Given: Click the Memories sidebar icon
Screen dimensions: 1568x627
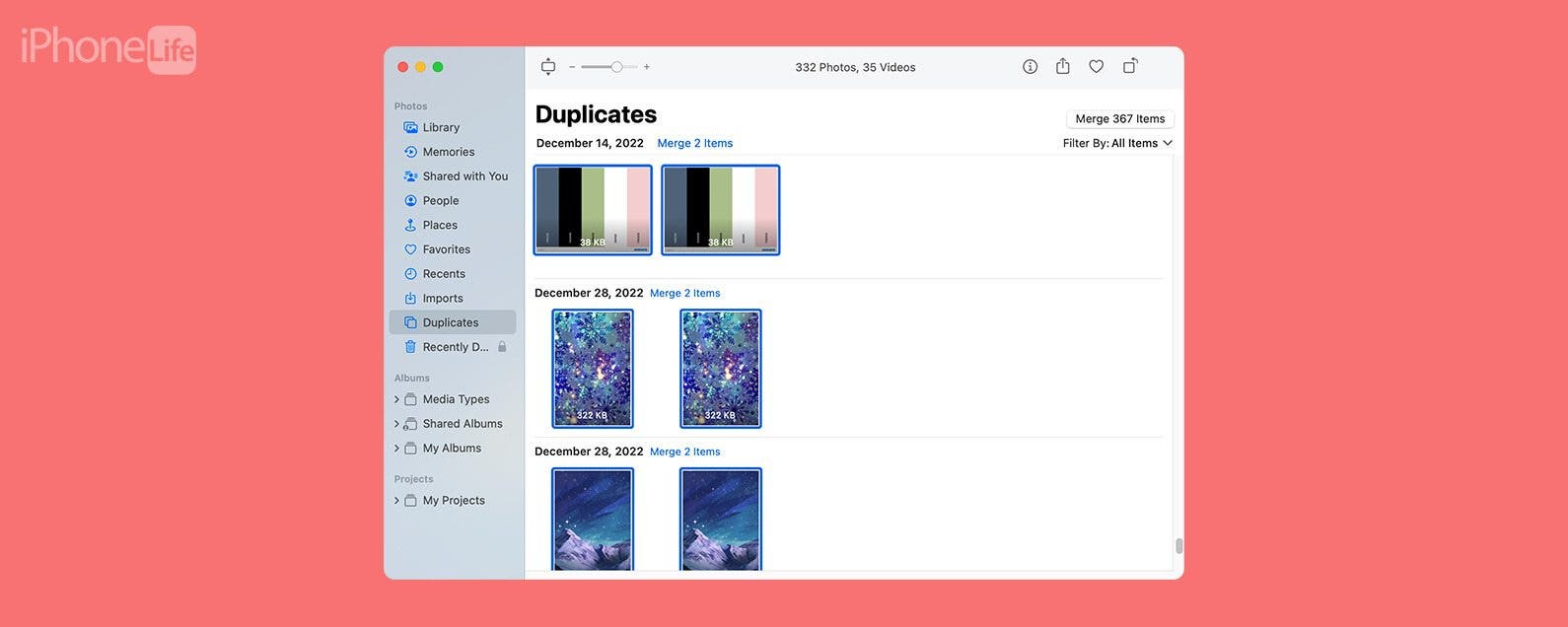Looking at the screenshot, I should click(x=411, y=152).
